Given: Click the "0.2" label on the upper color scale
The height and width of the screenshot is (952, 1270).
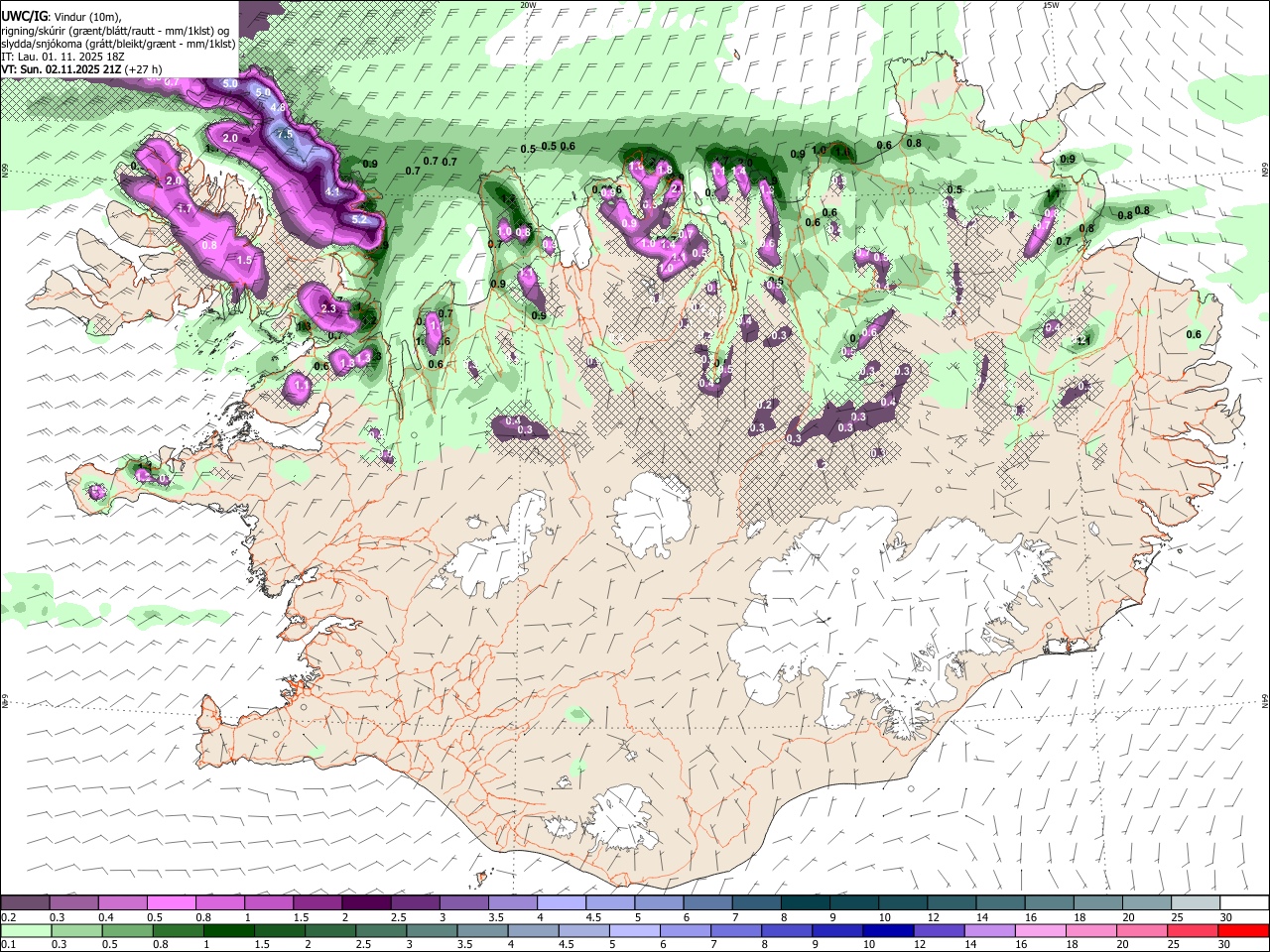Looking at the screenshot, I should 8,917.
